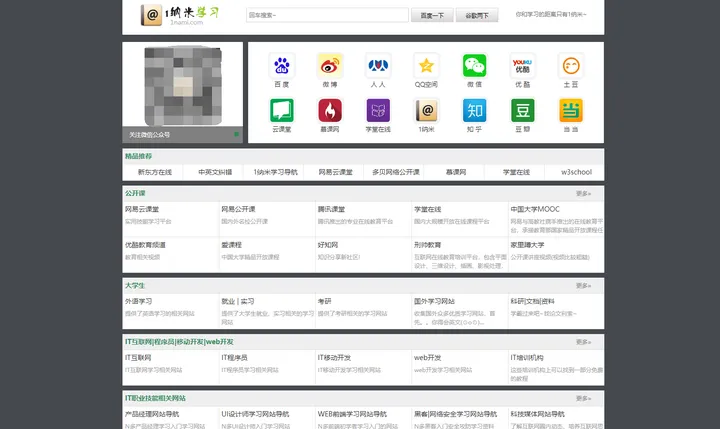
Task: Open WEB前端学习网站导航 link
Action: click(352, 414)
